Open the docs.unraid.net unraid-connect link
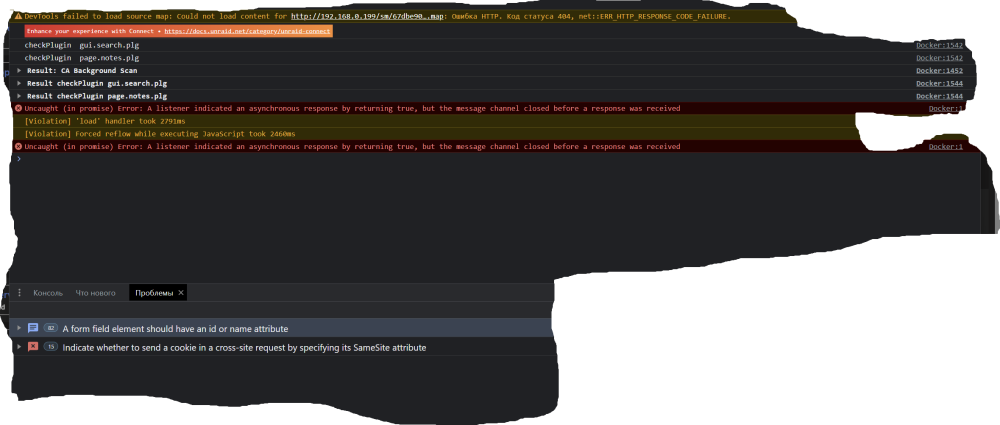Image resolution: width=1000 pixels, height=425 pixels. pos(247,31)
